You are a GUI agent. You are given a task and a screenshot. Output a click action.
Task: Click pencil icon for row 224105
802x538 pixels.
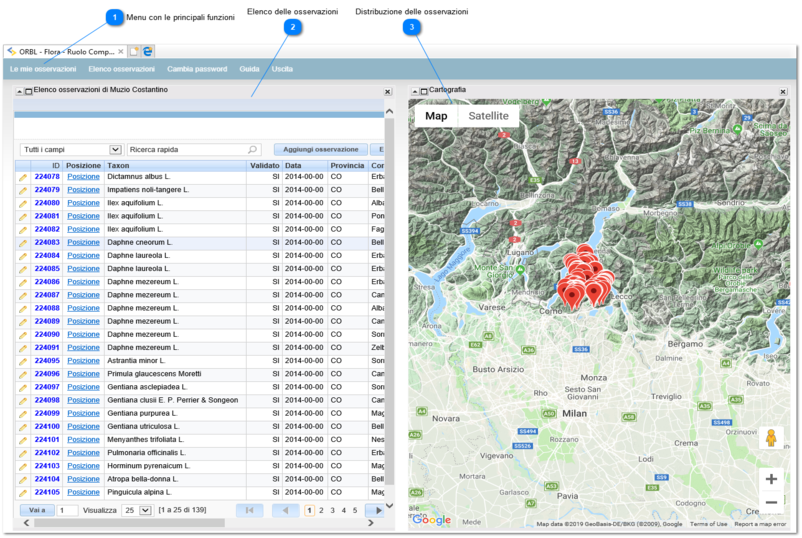pos(23,493)
